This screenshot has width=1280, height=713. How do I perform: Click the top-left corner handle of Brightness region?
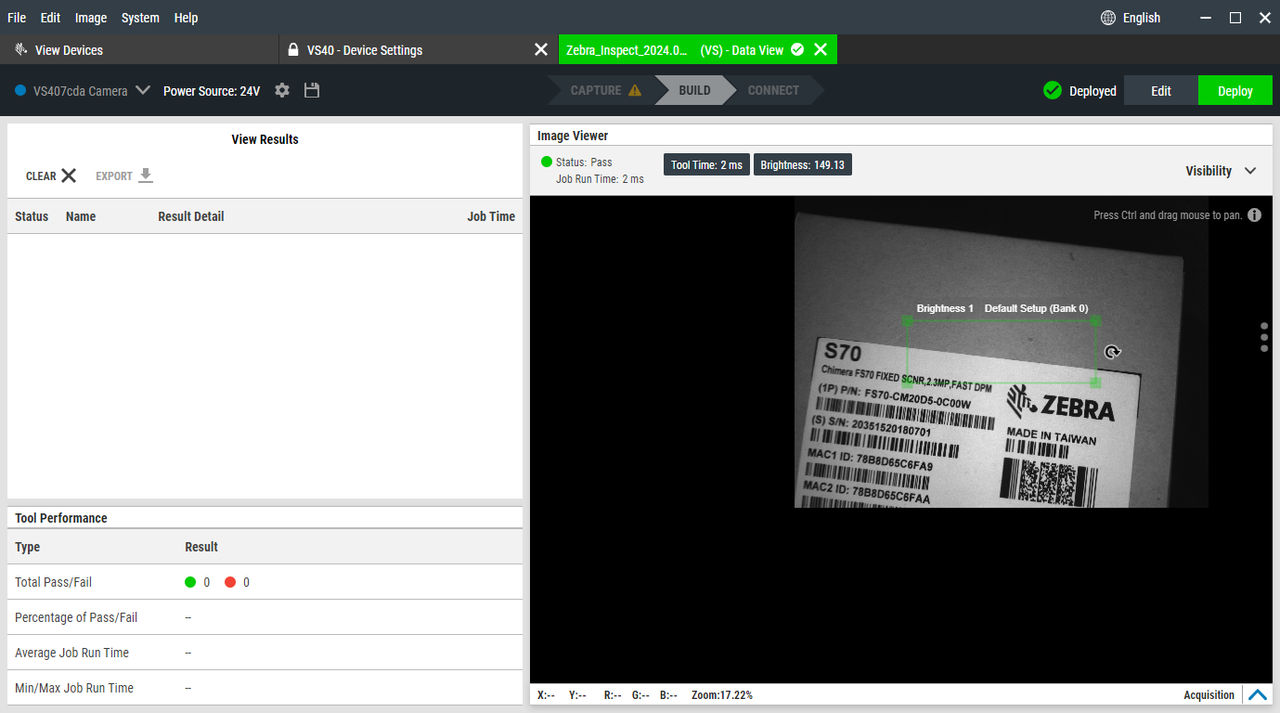pos(907,321)
